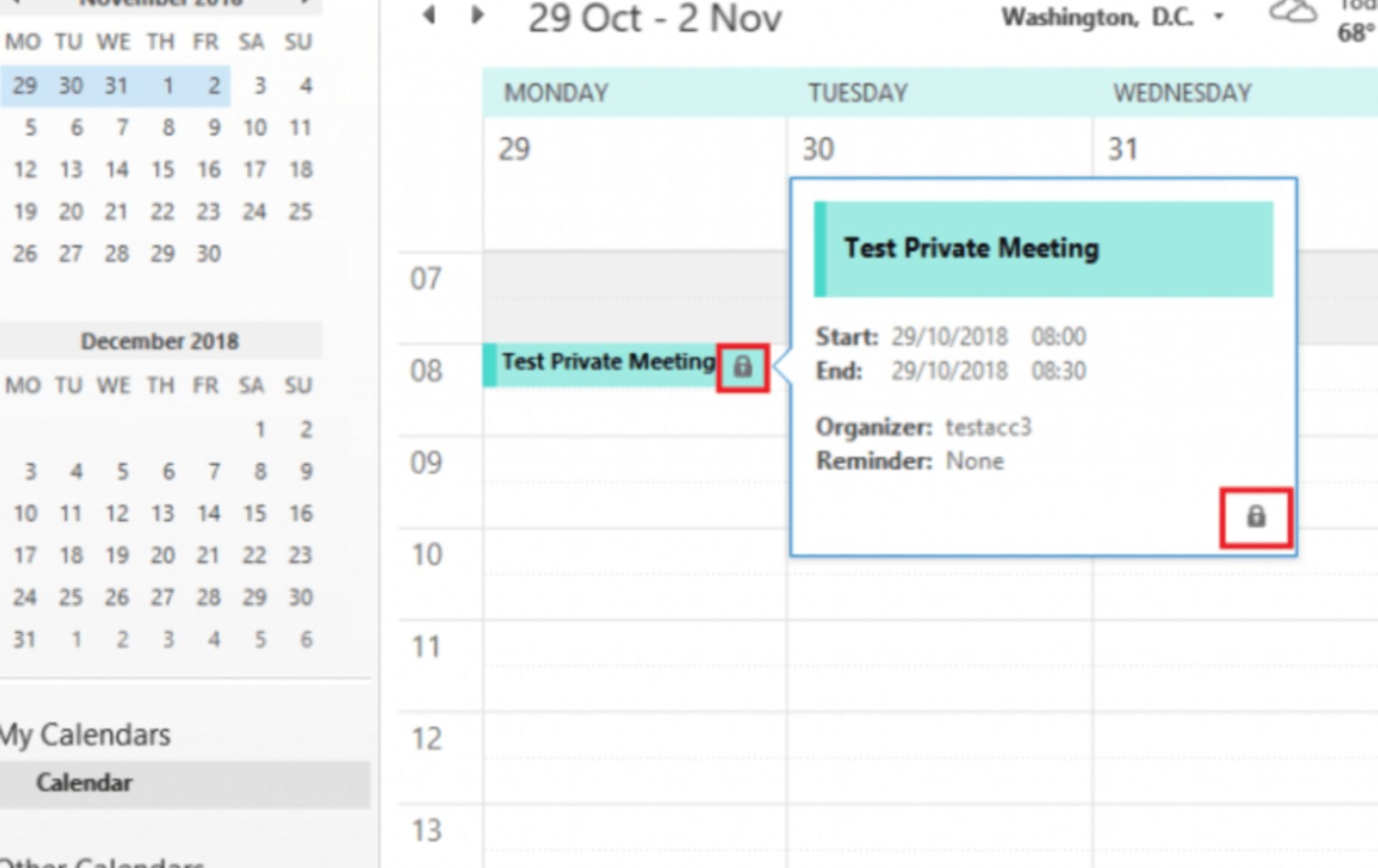Select November 15 in the mini calendar

162,170
